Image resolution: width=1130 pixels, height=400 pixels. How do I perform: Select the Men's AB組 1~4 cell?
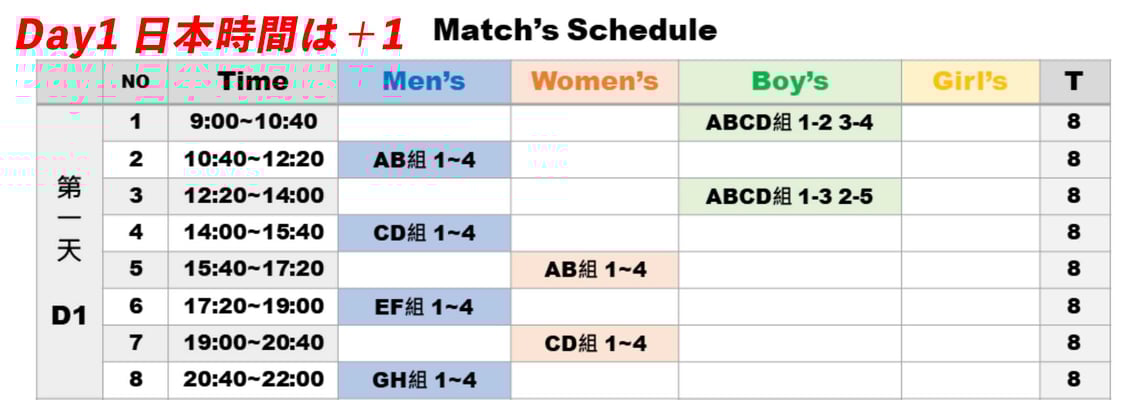point(424,160)
